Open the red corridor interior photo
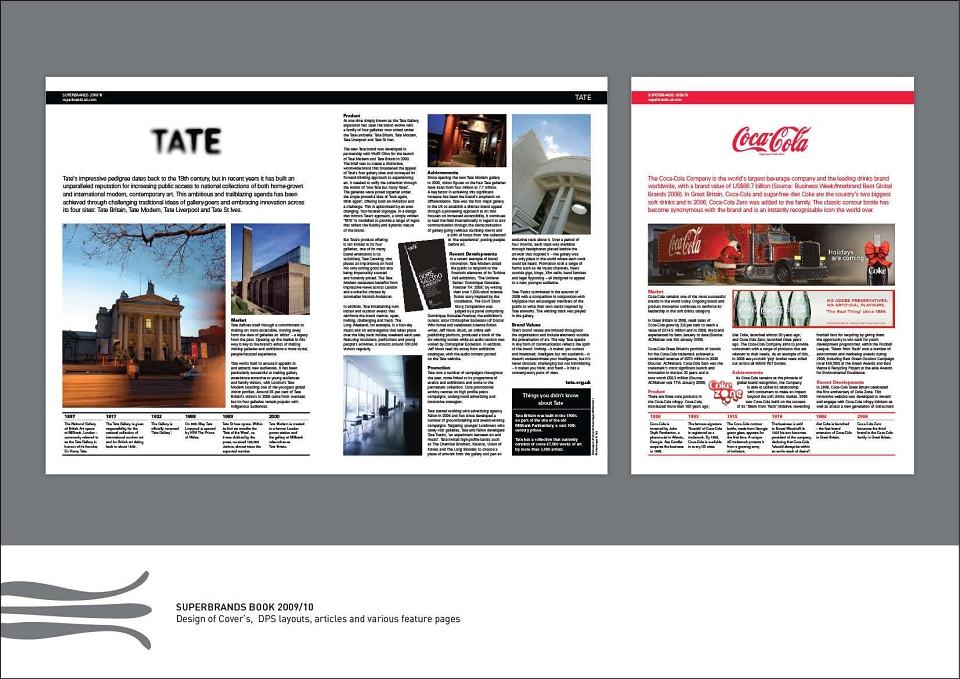960x679 pixels. coord(467,140)
